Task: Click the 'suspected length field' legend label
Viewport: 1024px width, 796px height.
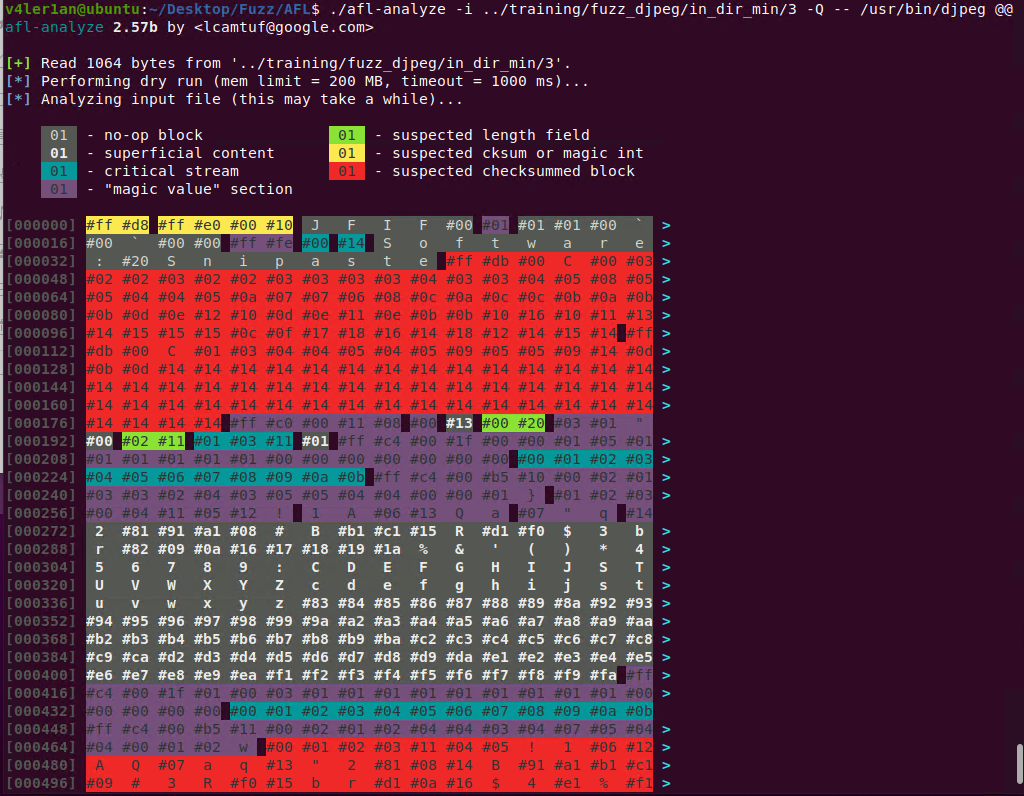Action: [x=491, y=135]
